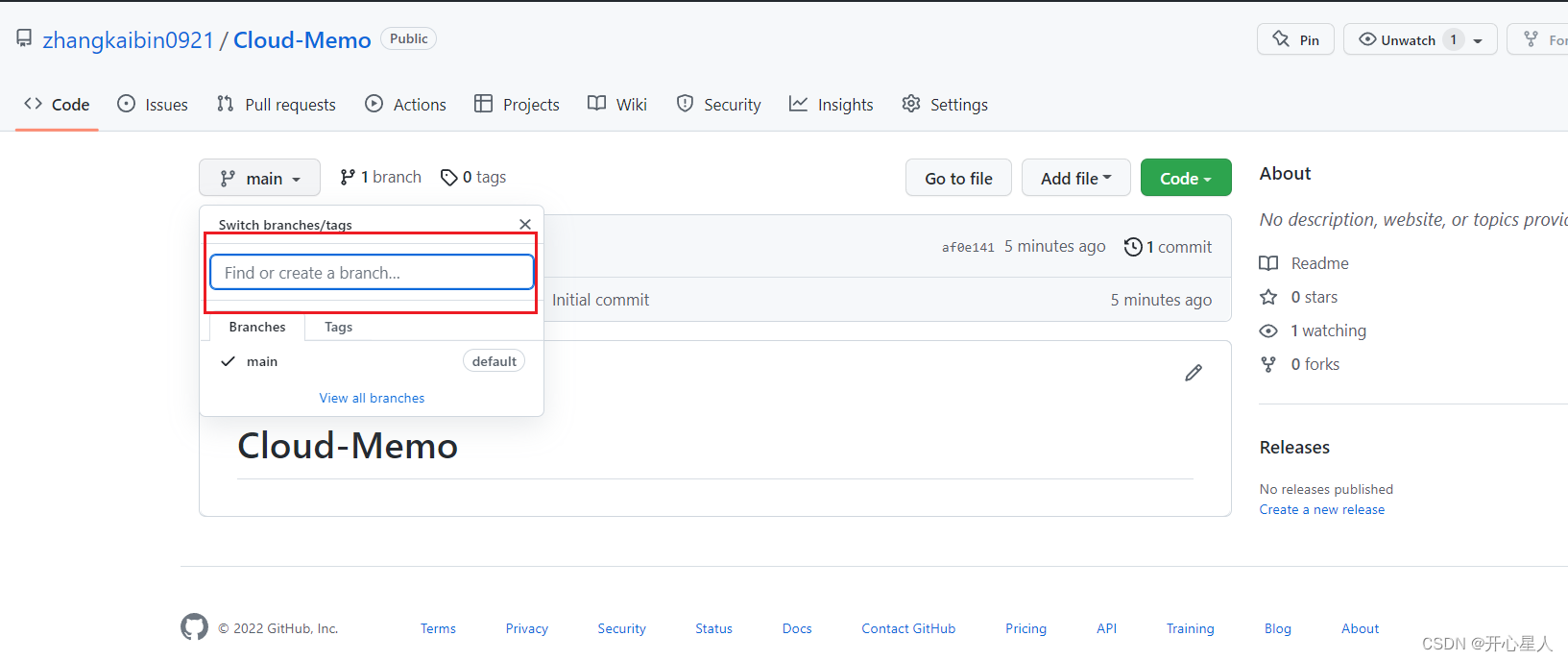1568x661 pixels.
Task: Open the Settings tab
Action: click(945, 105)
